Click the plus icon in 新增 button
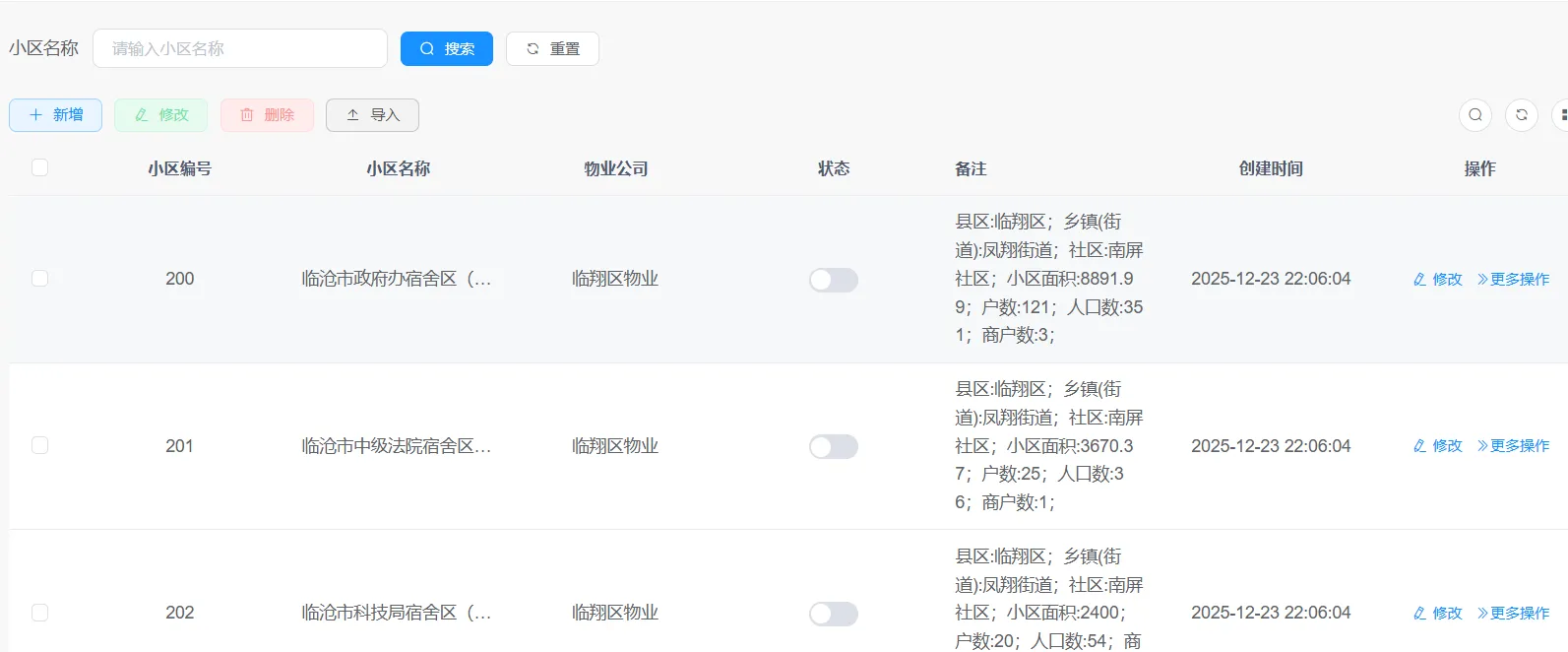The height and width of the screenshot is (652, 1568). [x=35, y=115]
